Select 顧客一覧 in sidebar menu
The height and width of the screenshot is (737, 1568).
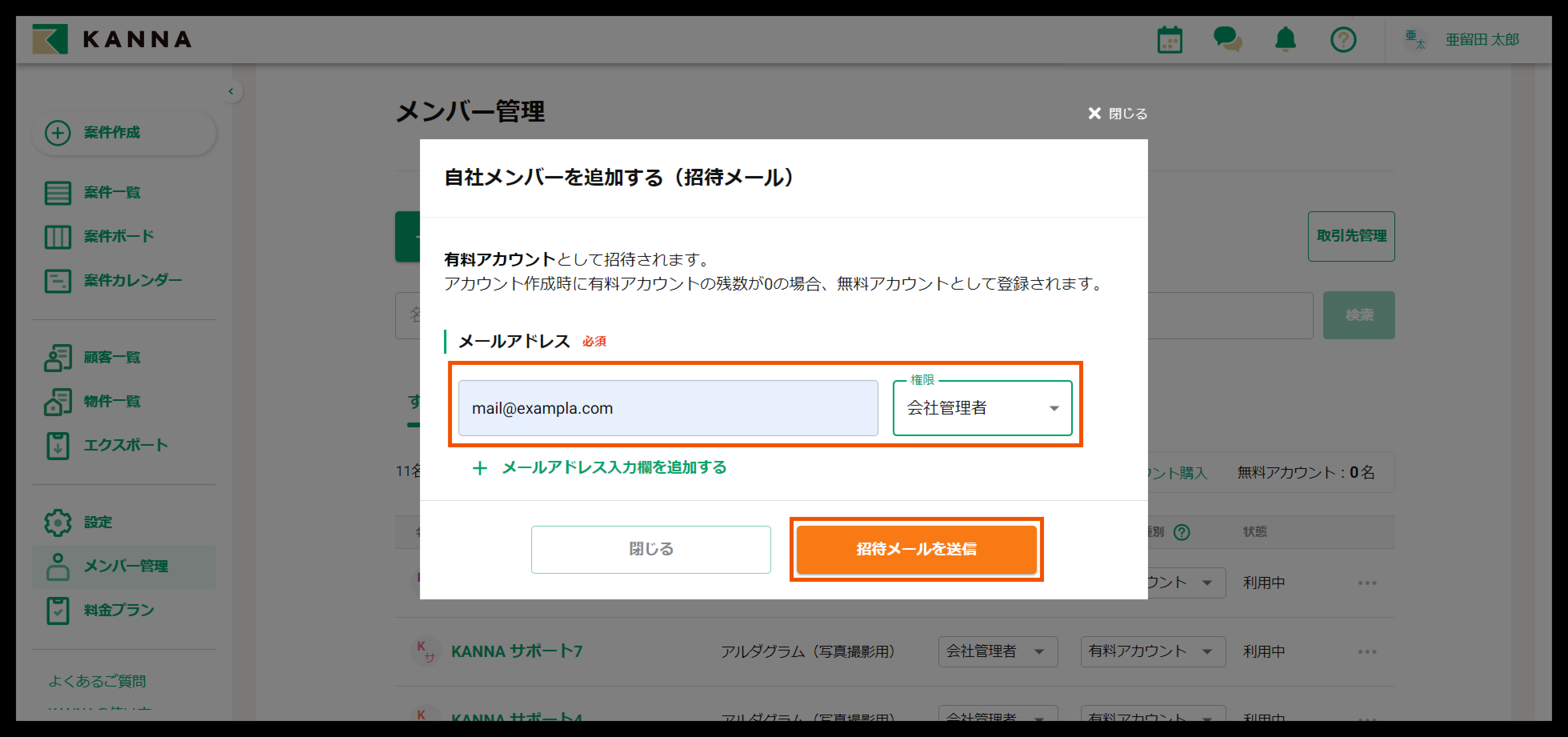[x=111, y=358]
